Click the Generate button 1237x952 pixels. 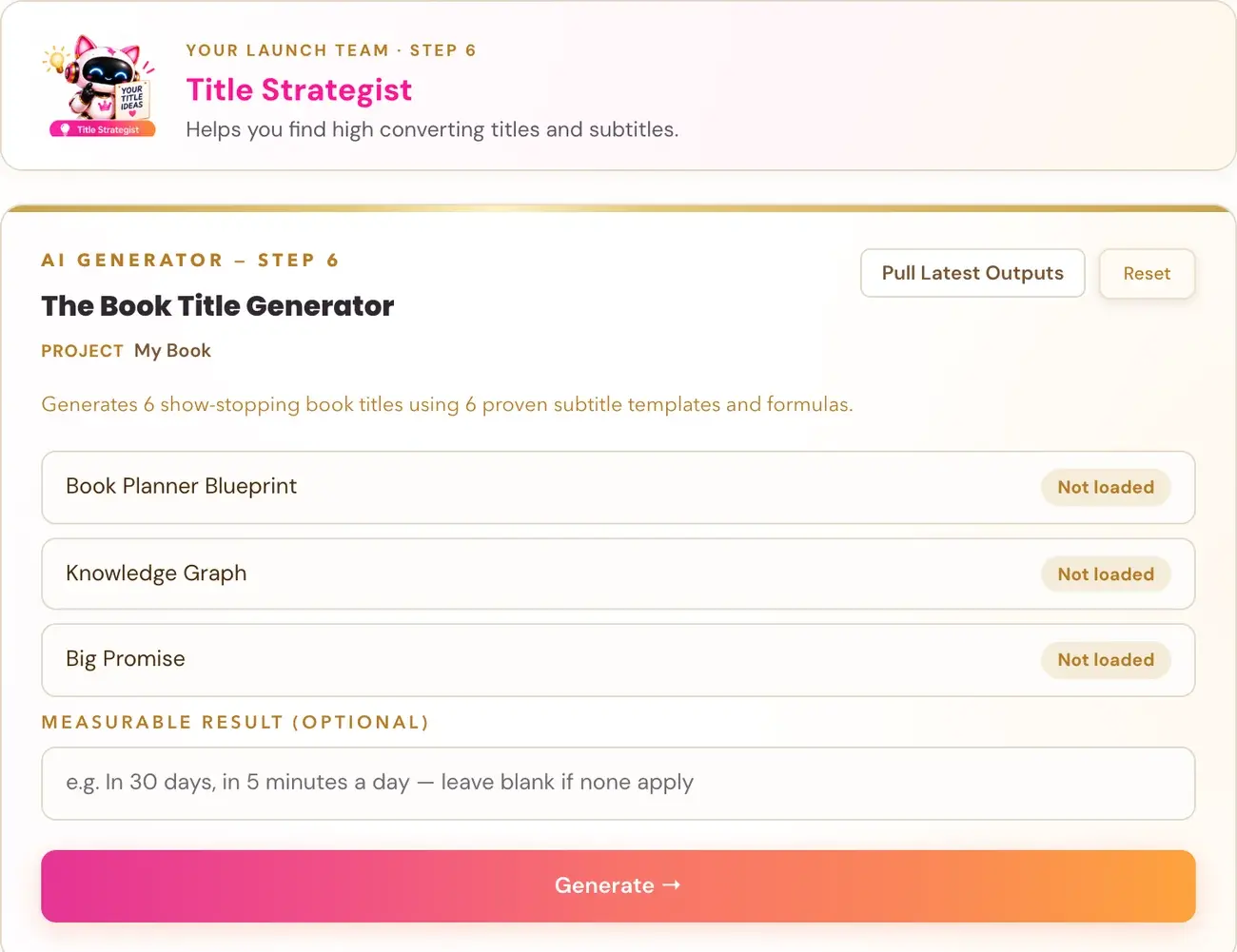[x=618, y=885]
